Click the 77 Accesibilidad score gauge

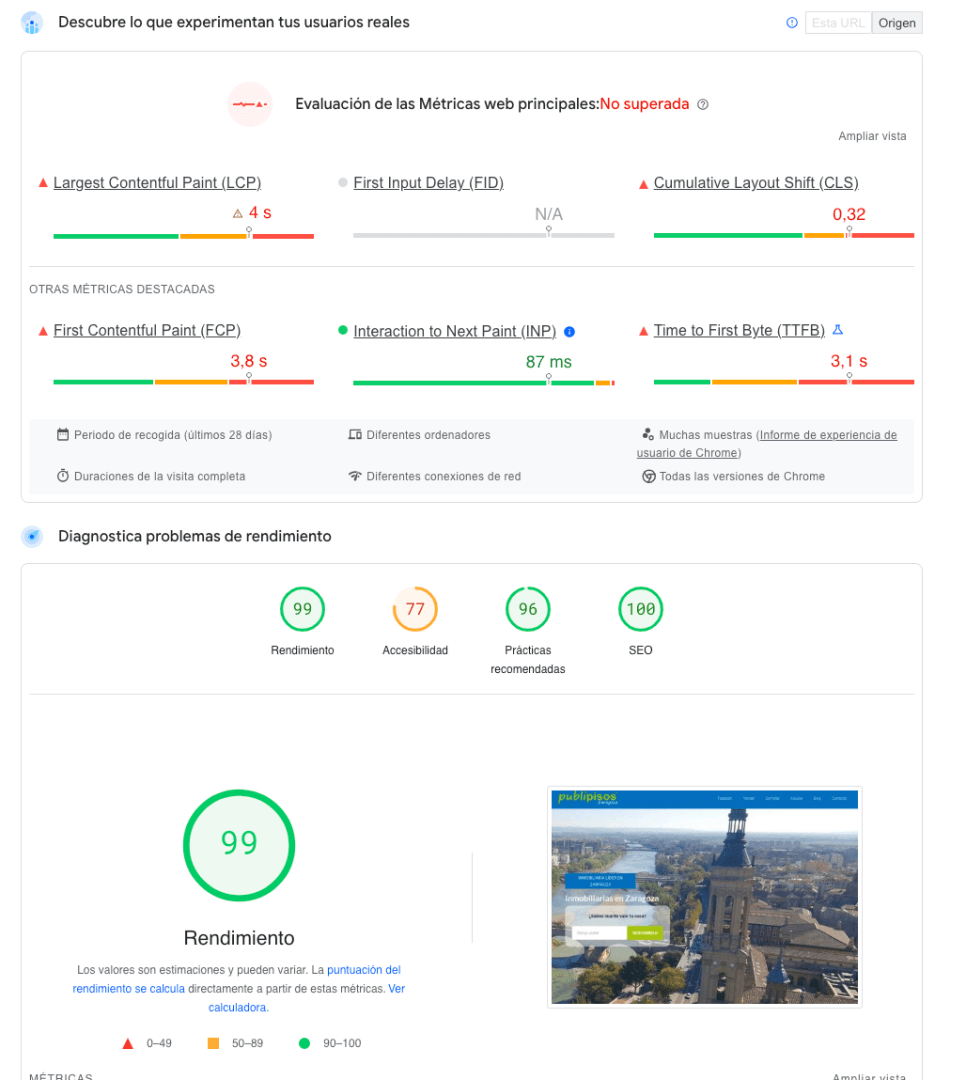[415, 609]
